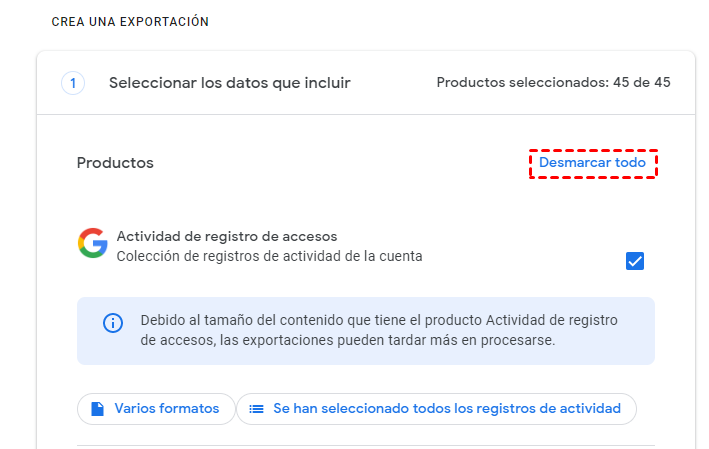This screenshot has height=449, width=709.
Task: Open 'Se han seleccionado todos los registros' button
Action: click(436, 409)
